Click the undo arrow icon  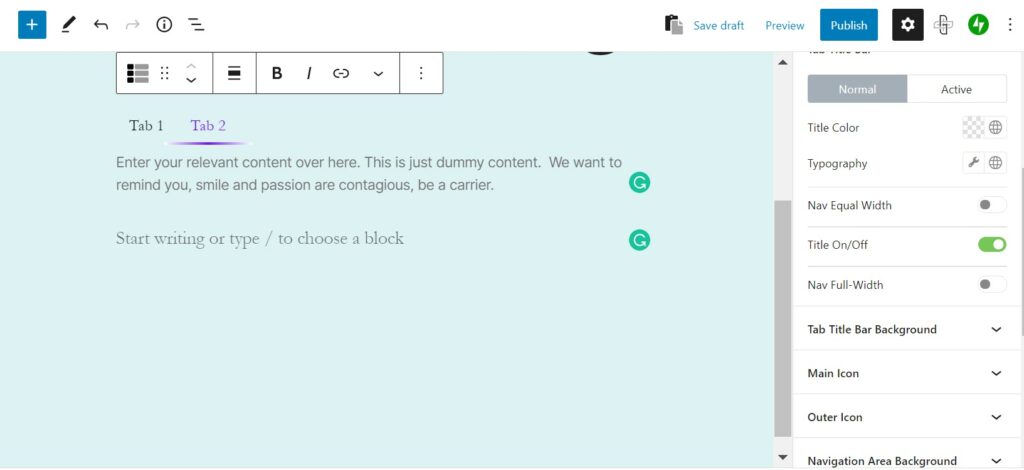coord(100,25)
